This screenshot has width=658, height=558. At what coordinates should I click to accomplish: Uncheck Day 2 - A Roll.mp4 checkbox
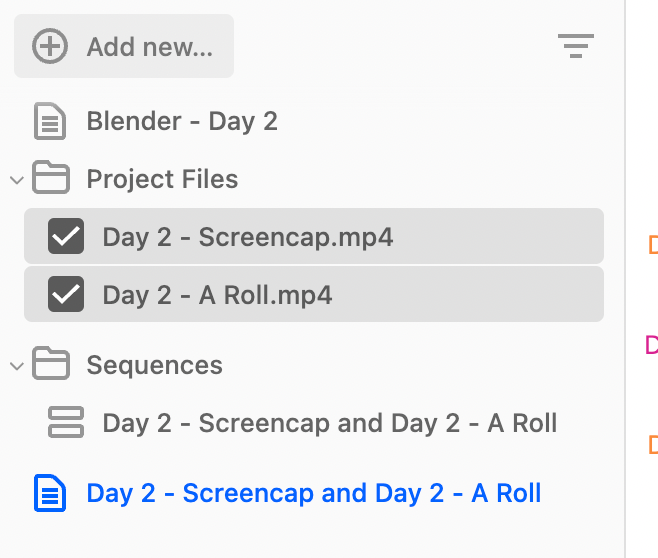coord(66,294)
